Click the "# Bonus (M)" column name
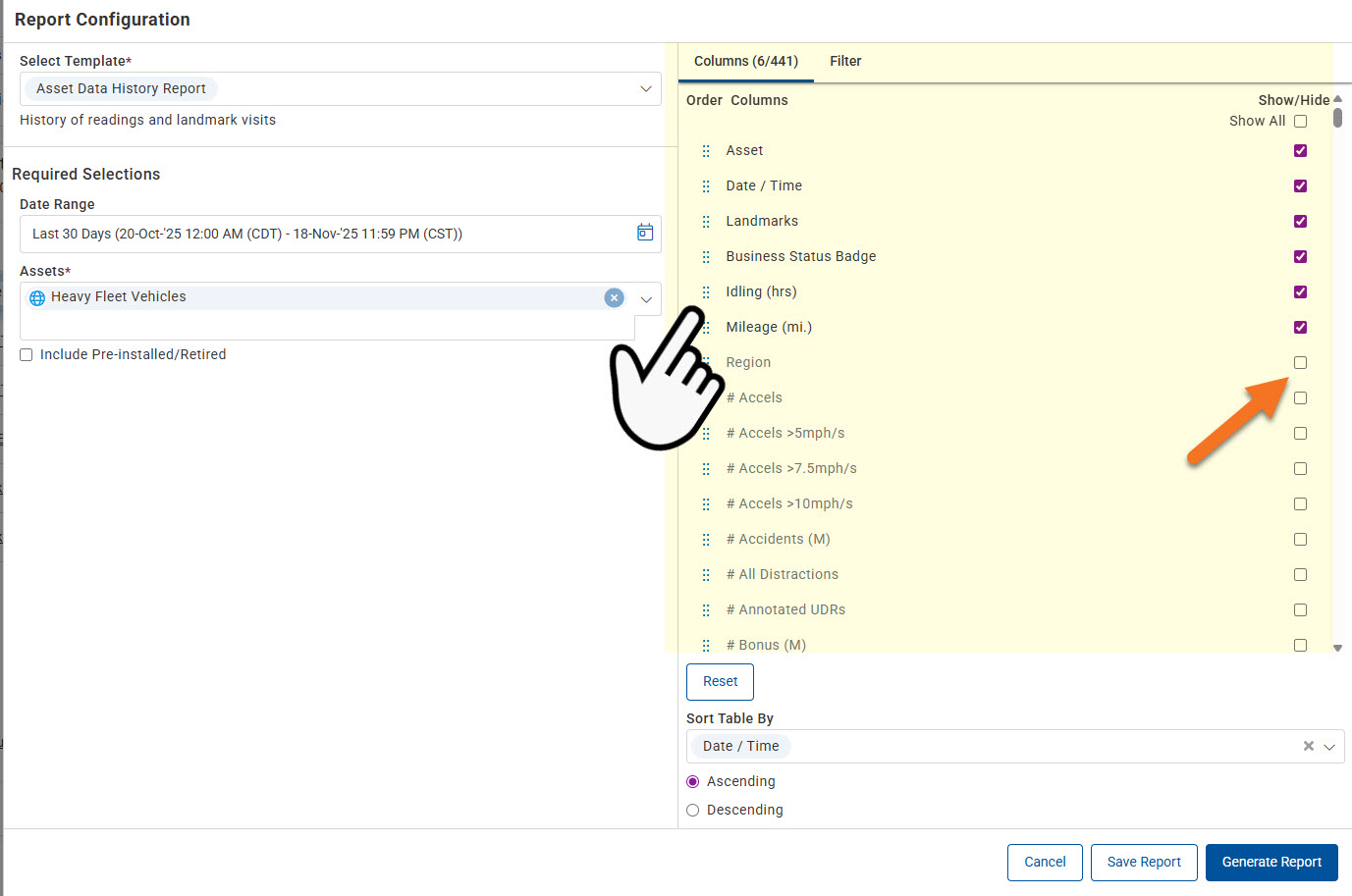This screenshot has height=896, width=1352. pyautogui.click(x=766, y=646)
